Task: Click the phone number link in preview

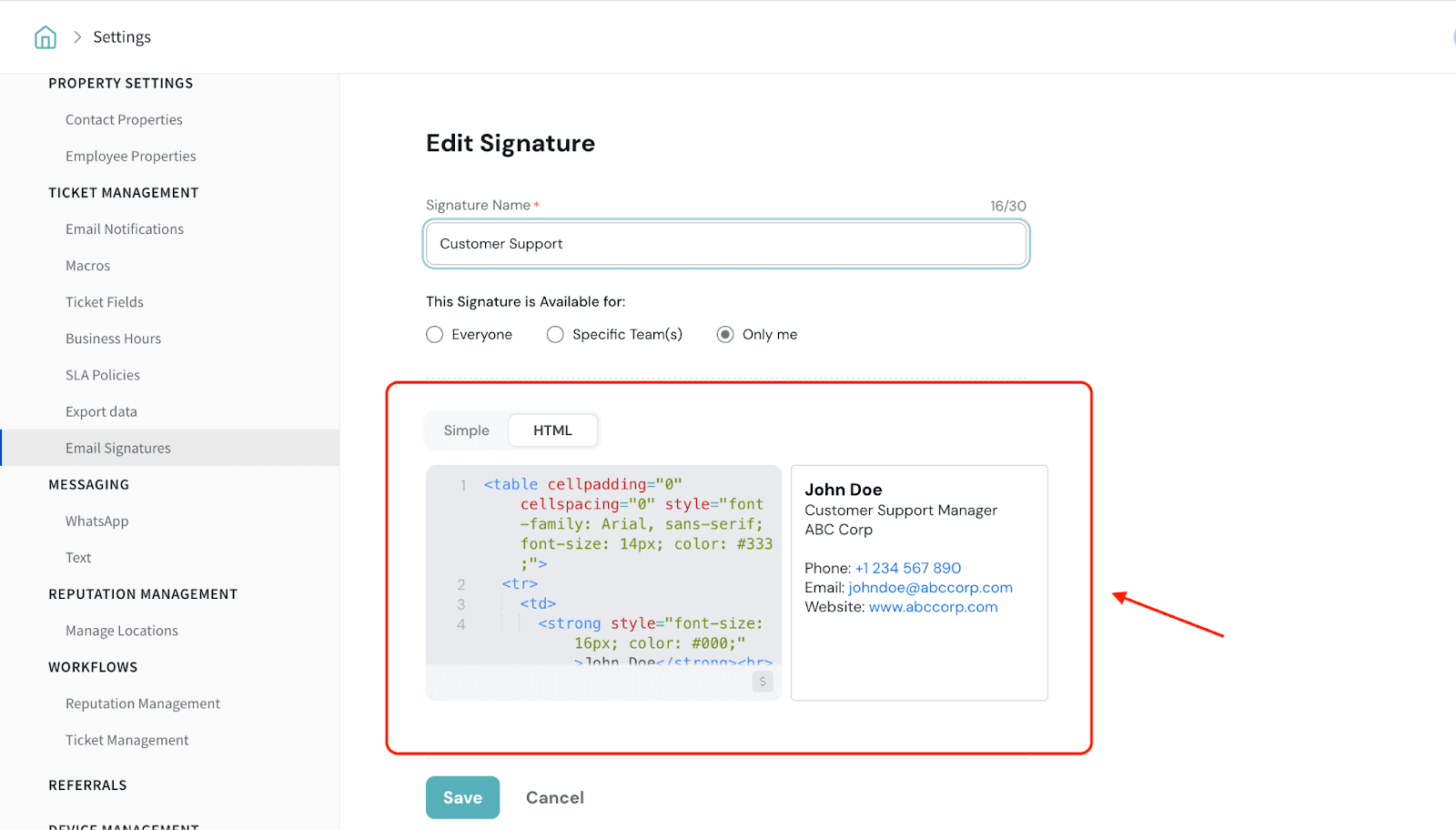Action: (x=907, y=568)
